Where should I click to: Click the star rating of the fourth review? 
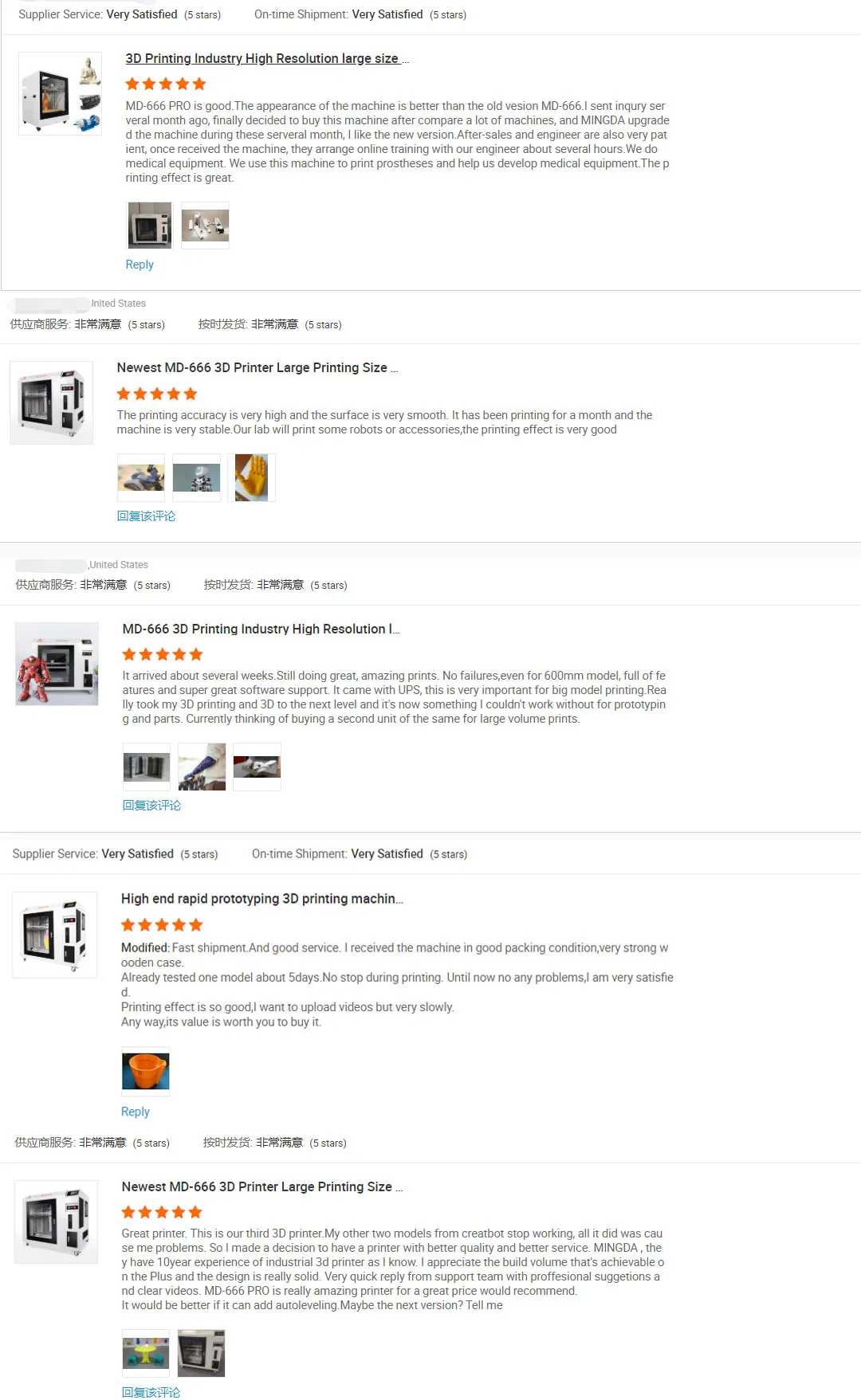(162, 925)
